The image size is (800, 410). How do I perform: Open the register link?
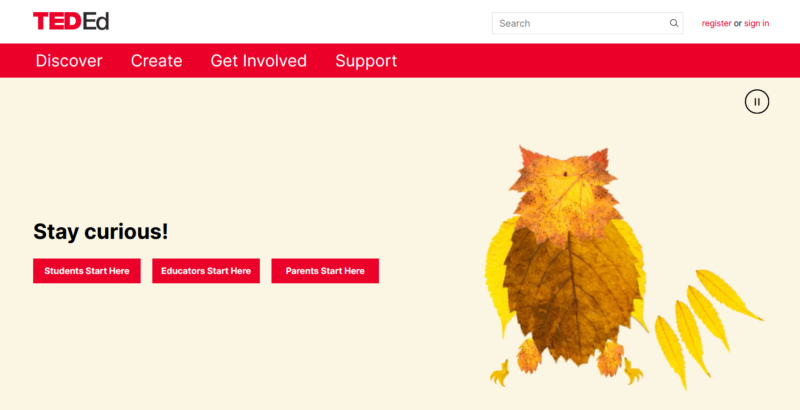[716, 23]
